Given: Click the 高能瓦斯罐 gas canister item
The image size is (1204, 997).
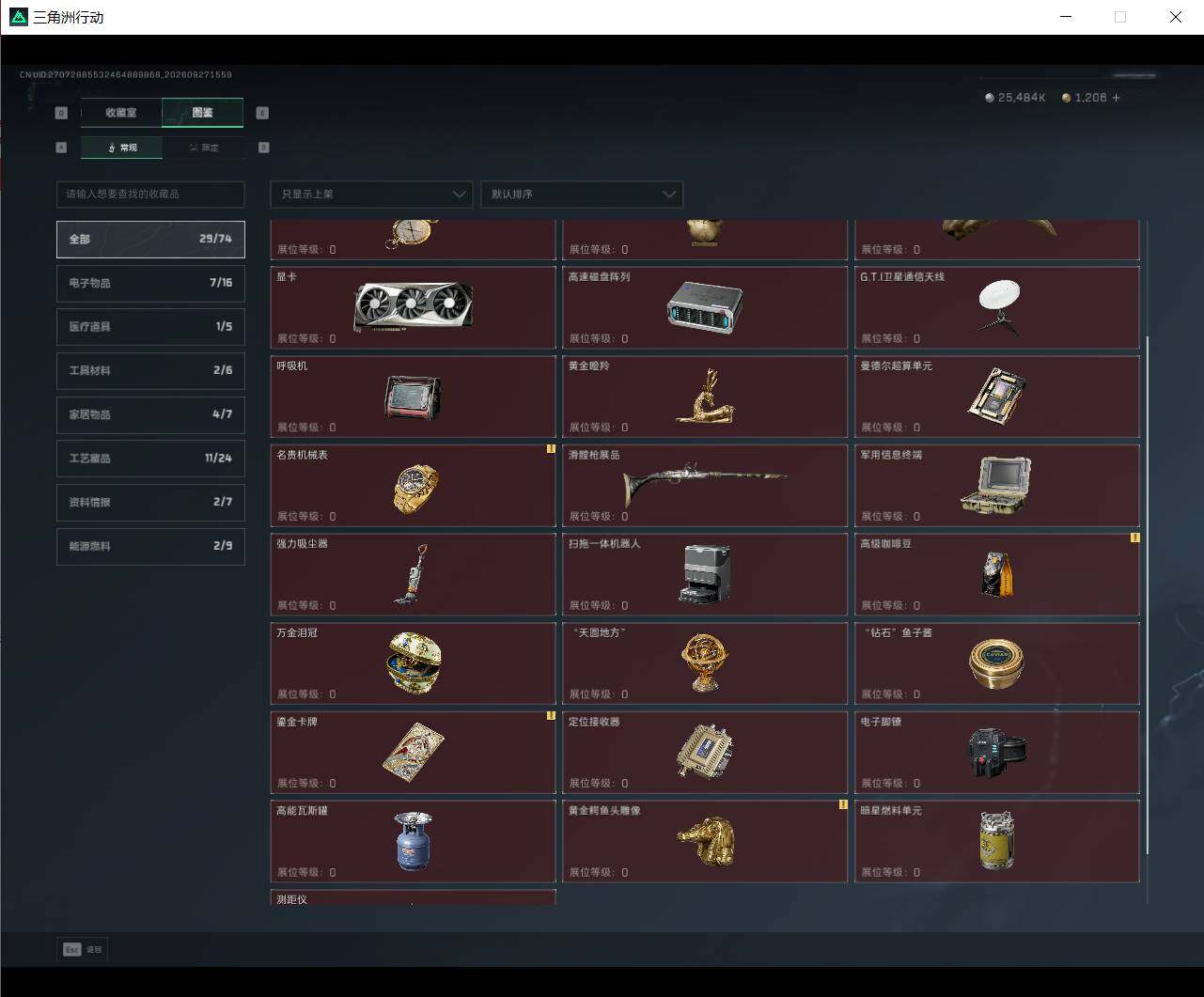Looking at the screenshot, I should point(414,841).
